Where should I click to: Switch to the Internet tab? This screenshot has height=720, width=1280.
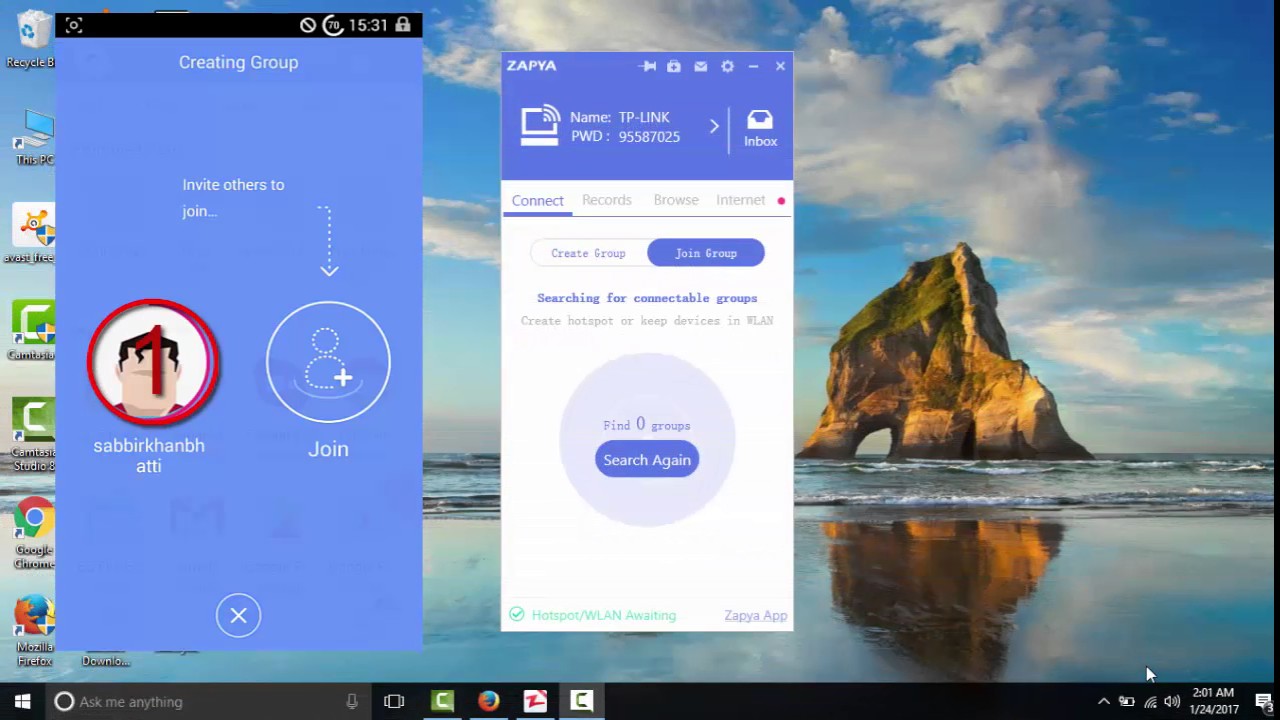tap(740, 200)
